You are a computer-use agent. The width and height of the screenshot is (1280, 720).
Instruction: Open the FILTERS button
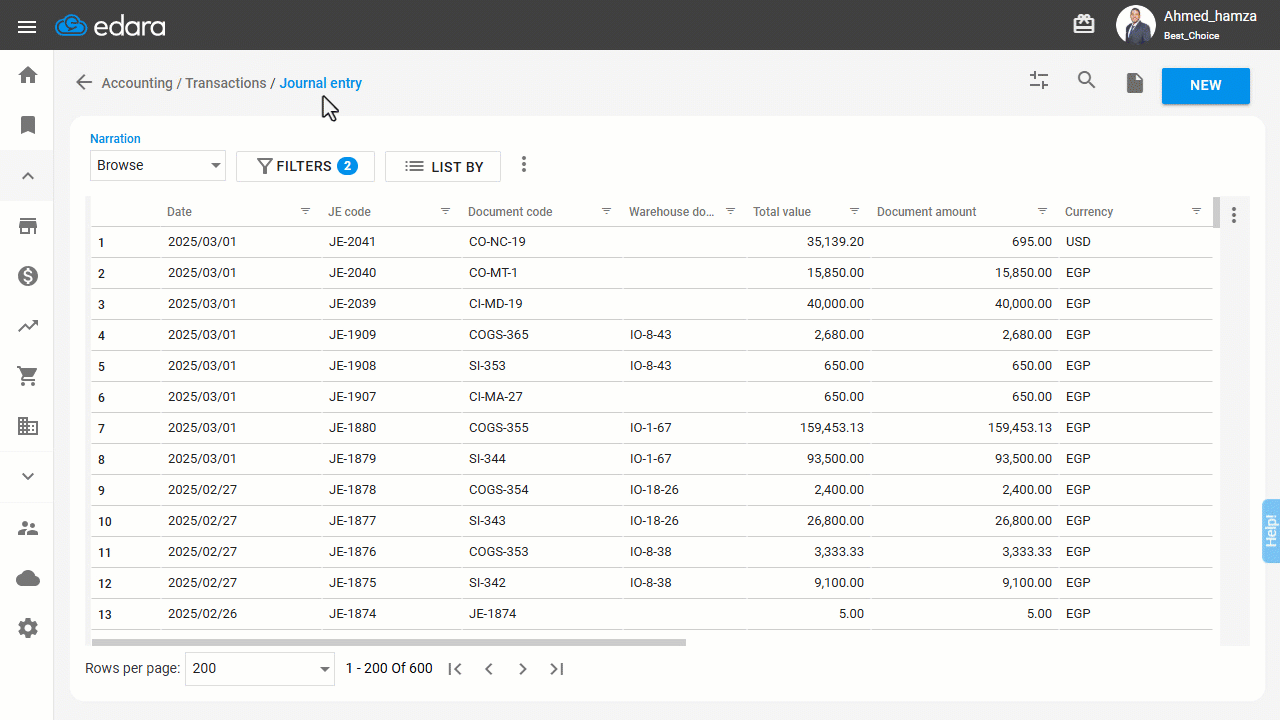(305, 166)
